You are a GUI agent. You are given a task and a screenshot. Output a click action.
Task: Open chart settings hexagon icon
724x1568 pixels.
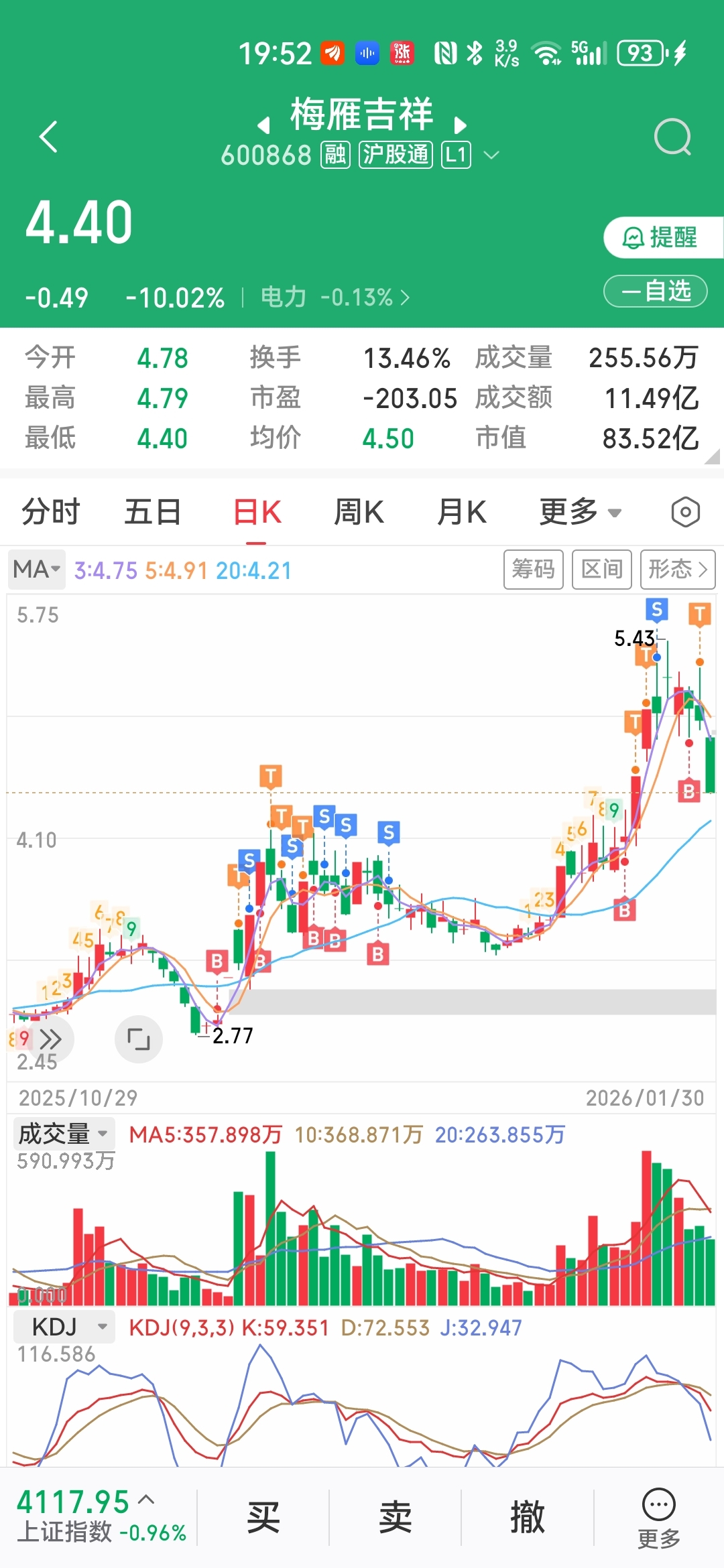(685, 513)
